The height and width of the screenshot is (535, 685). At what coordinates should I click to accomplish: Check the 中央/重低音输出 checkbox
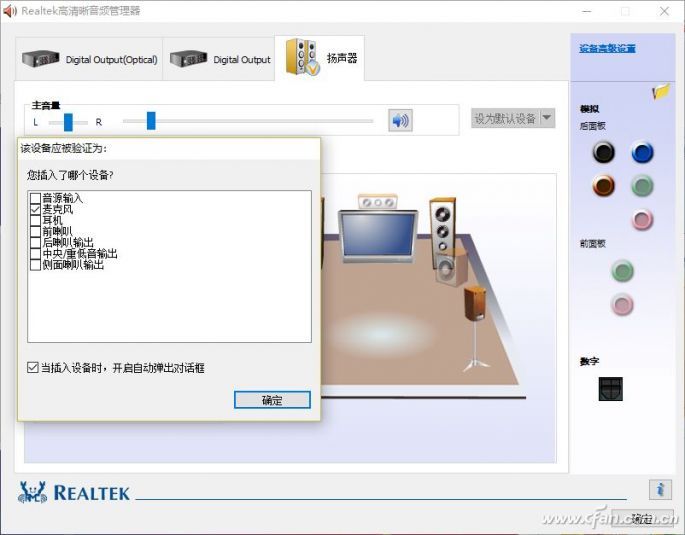pyautogui.click(x=35, y=254)
